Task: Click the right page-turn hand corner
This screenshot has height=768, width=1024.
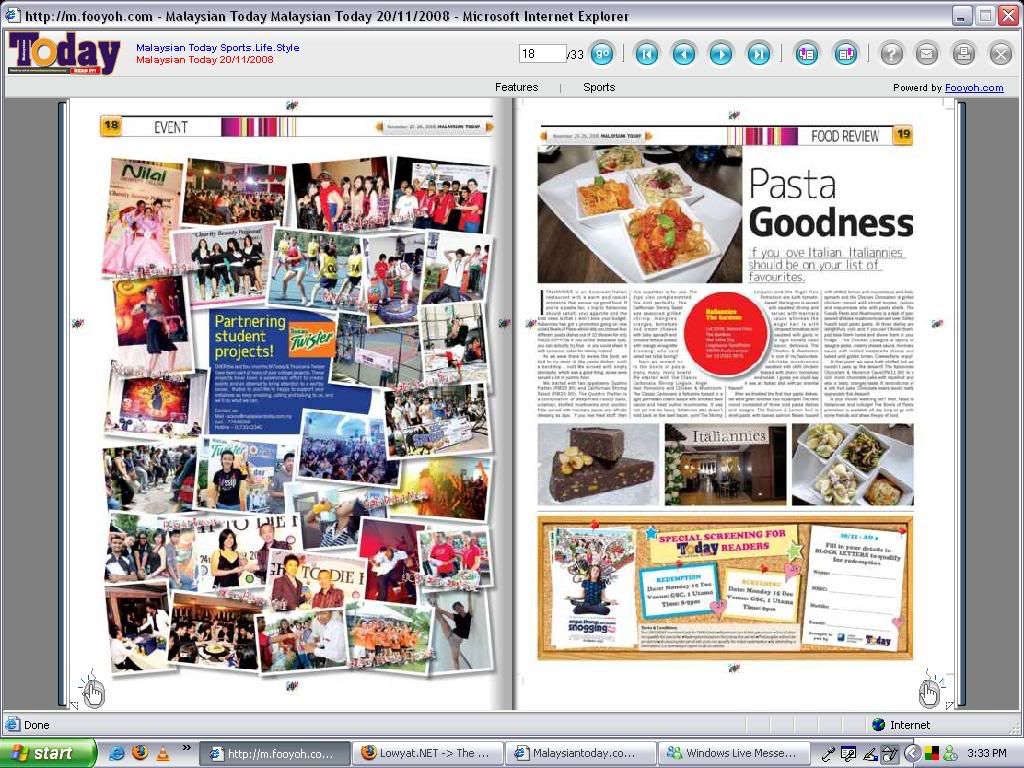Action: click(x=929, y=691)
